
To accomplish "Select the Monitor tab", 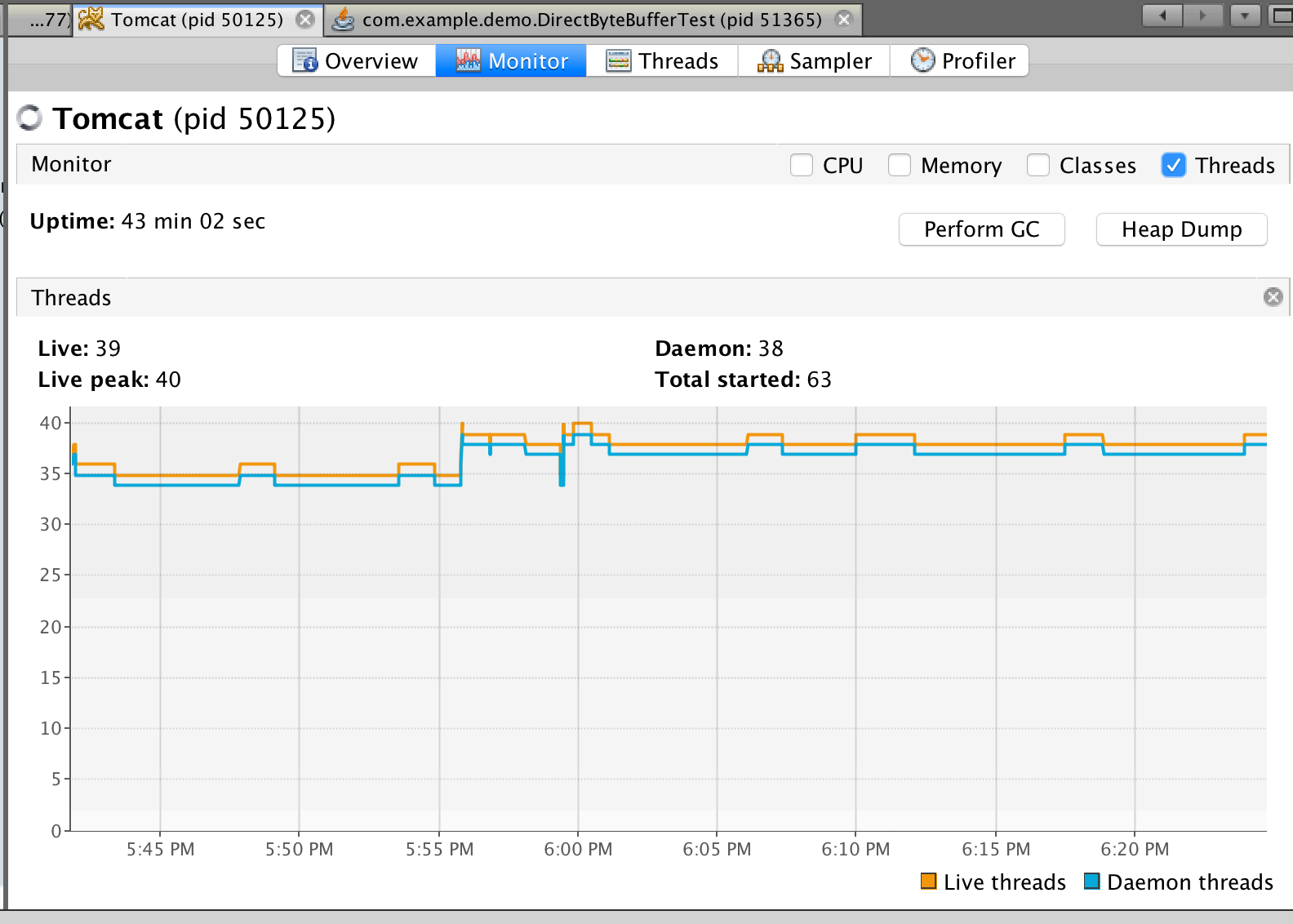I will (511, 60).
